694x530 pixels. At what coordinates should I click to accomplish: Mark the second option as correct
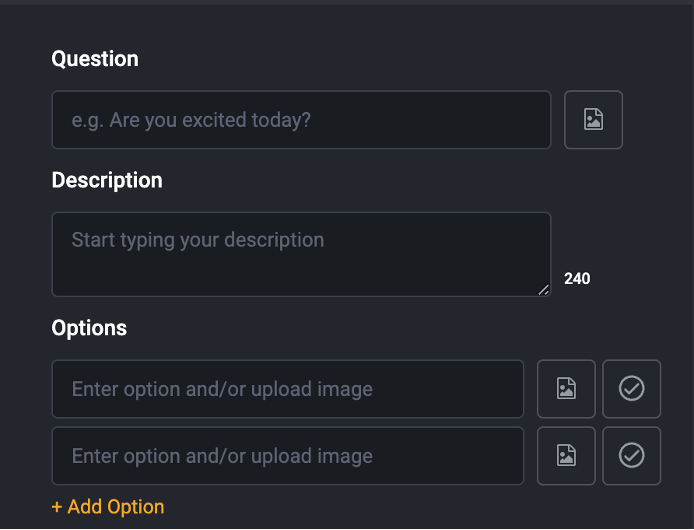click(x=631, y=456)
